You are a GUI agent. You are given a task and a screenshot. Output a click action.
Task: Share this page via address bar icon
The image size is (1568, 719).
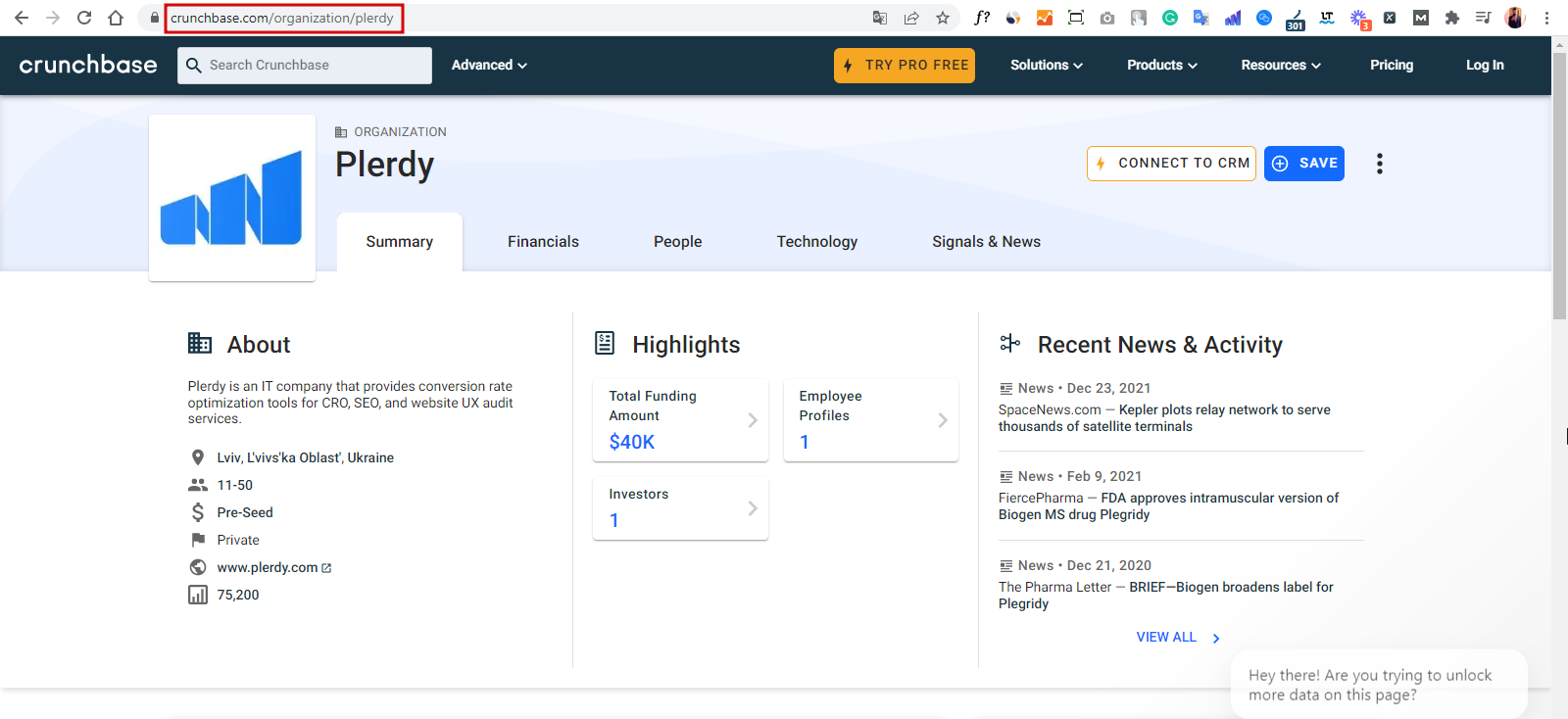tap(911, 18)
